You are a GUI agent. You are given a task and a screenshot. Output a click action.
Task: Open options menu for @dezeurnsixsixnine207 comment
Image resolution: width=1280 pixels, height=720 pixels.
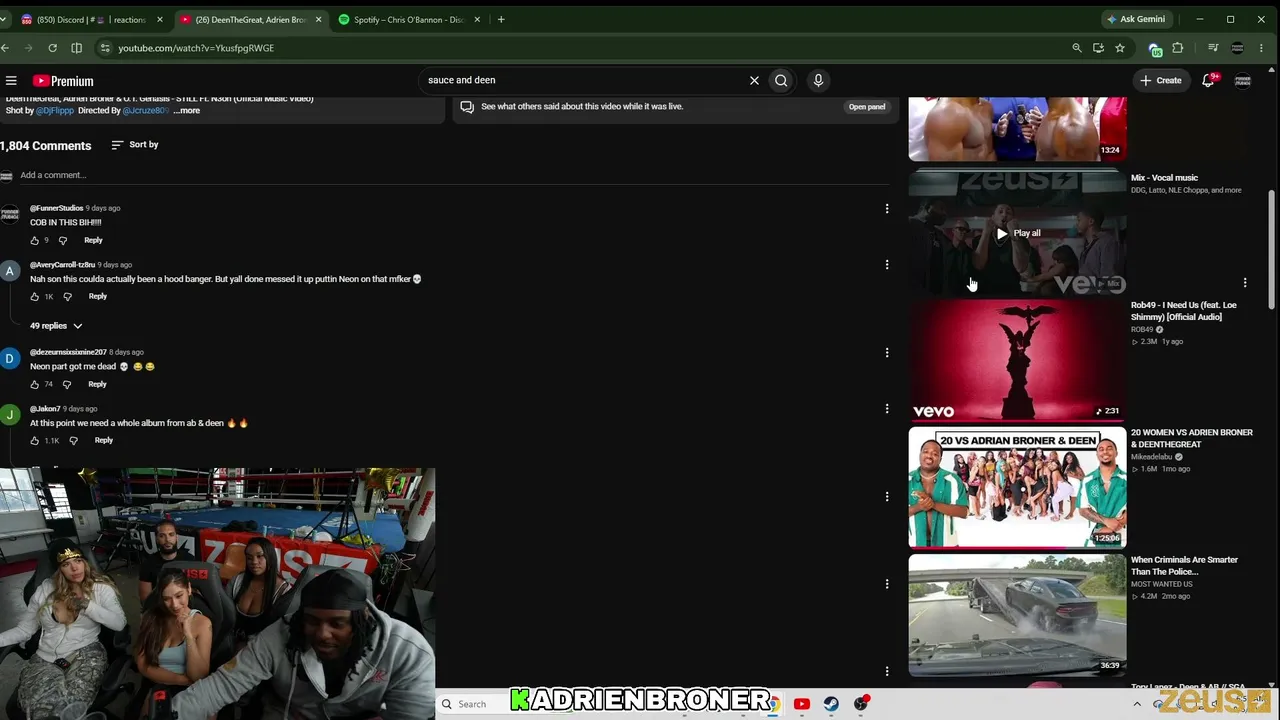click(x=886, y=353)
